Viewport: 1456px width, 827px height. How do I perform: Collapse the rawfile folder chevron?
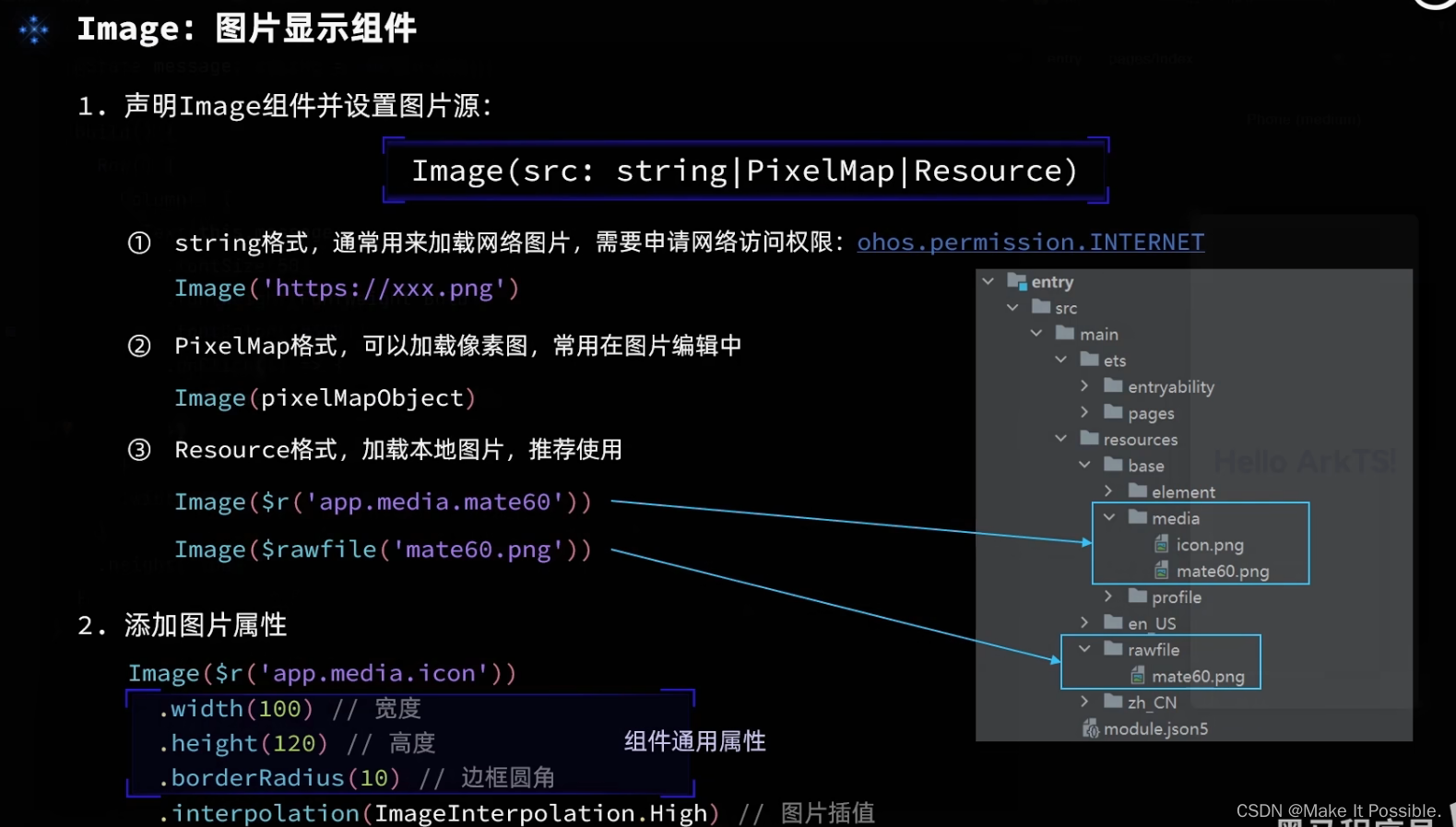pyautogui.click(x=1085, y=649)
